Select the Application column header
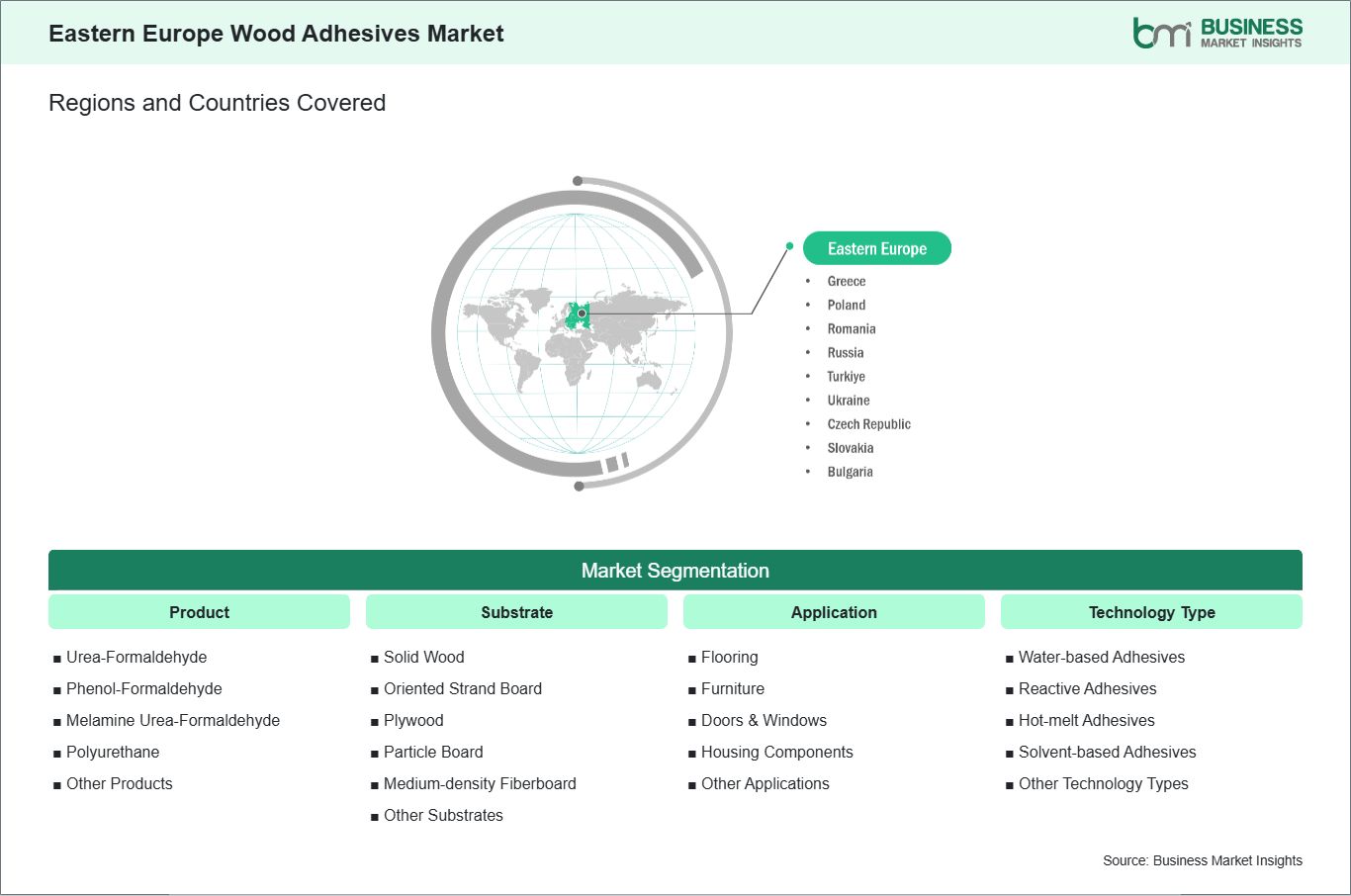Viewport: 1351px width, 896px height. click(x=834, y=612)
